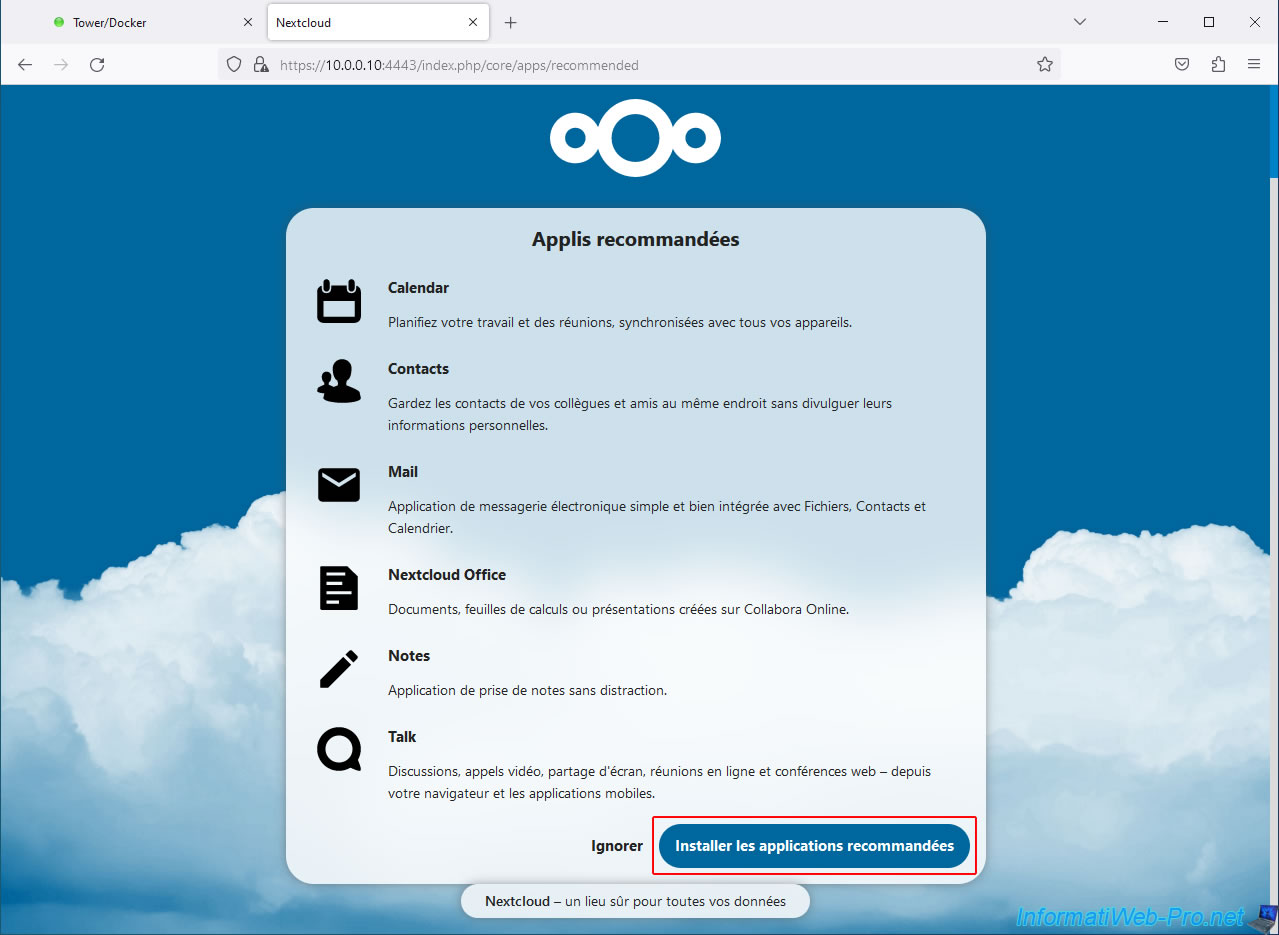
Task: Close the Tower/Docker tab
Action: pyautogui.click(x=248, y=22)
